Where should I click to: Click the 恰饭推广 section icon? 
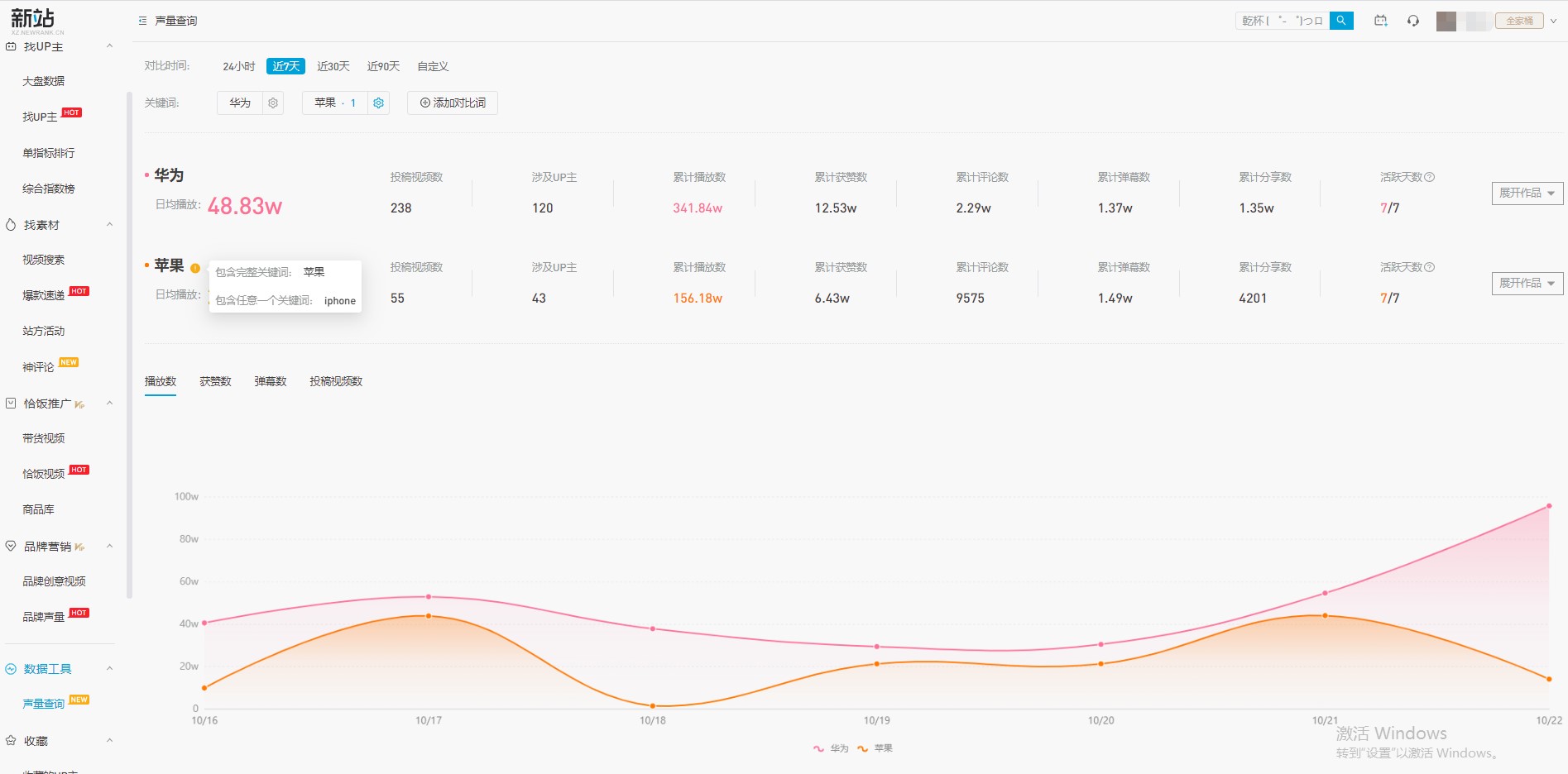pyautogui.click(x=11, y=404)
